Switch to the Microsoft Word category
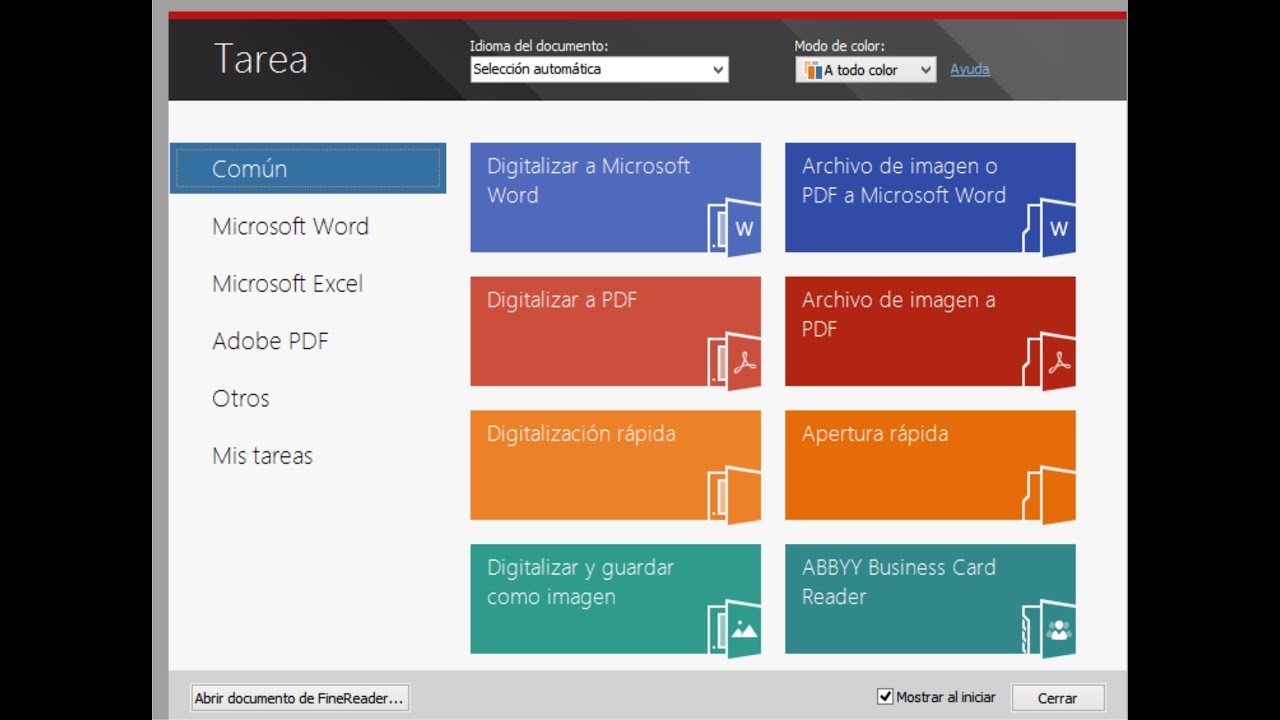This screenshot has height=720, width=1280. (290, 226)
